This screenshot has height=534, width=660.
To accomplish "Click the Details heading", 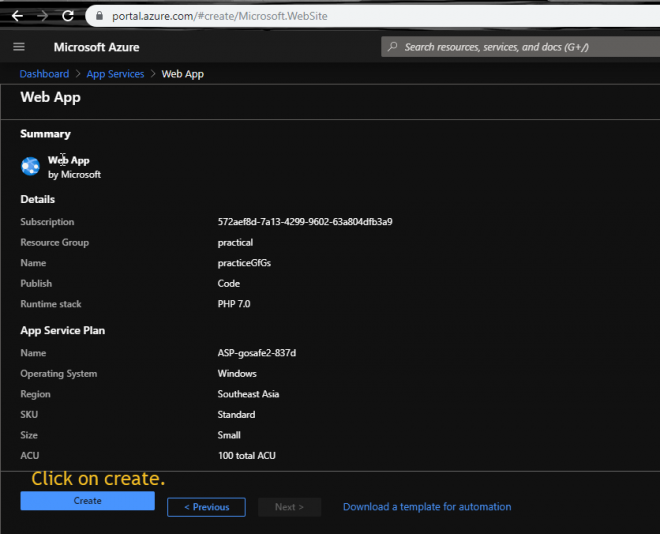I will 37,199.
